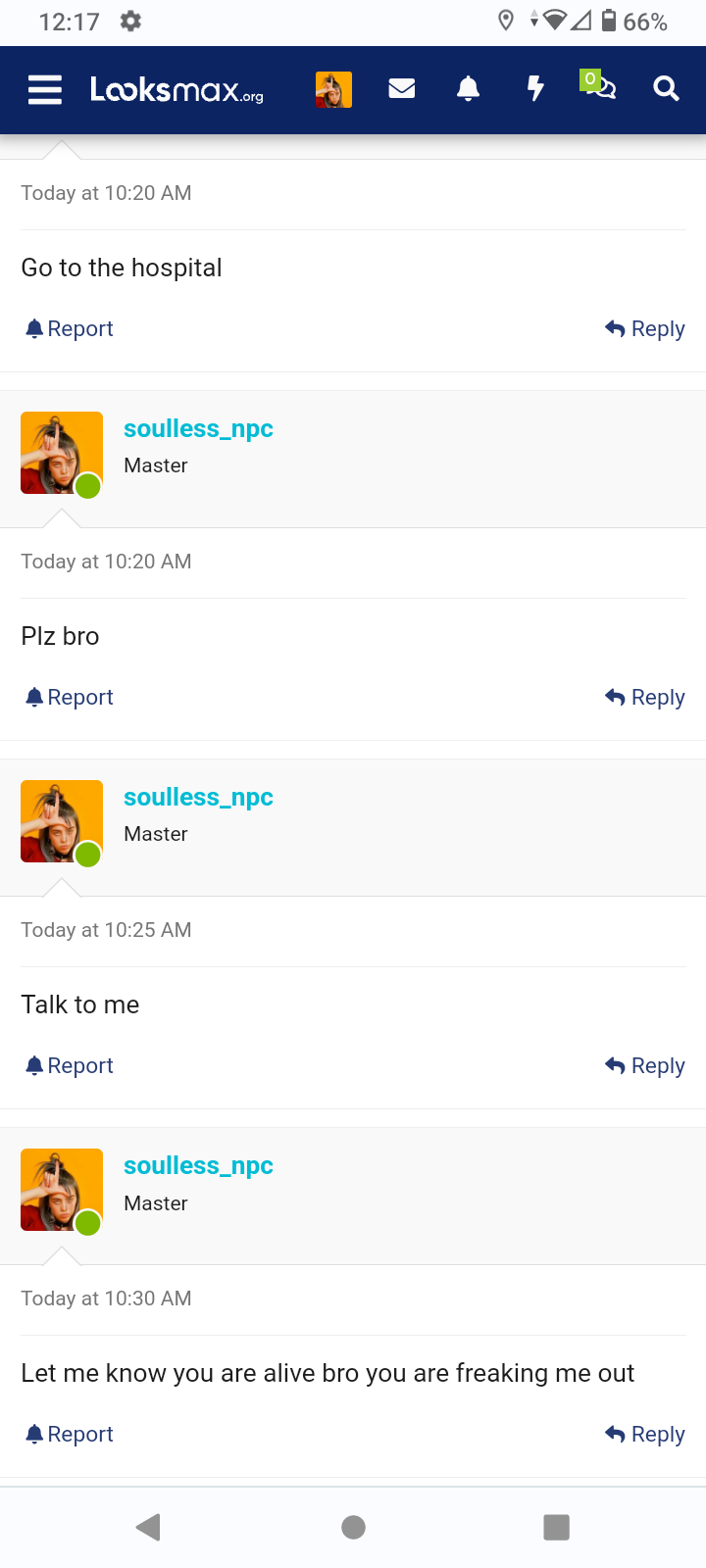Open the chat bubbles icon with badge

(599, 87)
